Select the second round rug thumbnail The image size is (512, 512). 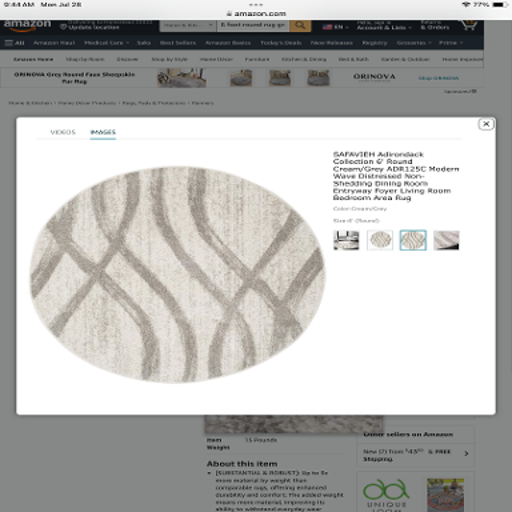(x=380, y=240)
